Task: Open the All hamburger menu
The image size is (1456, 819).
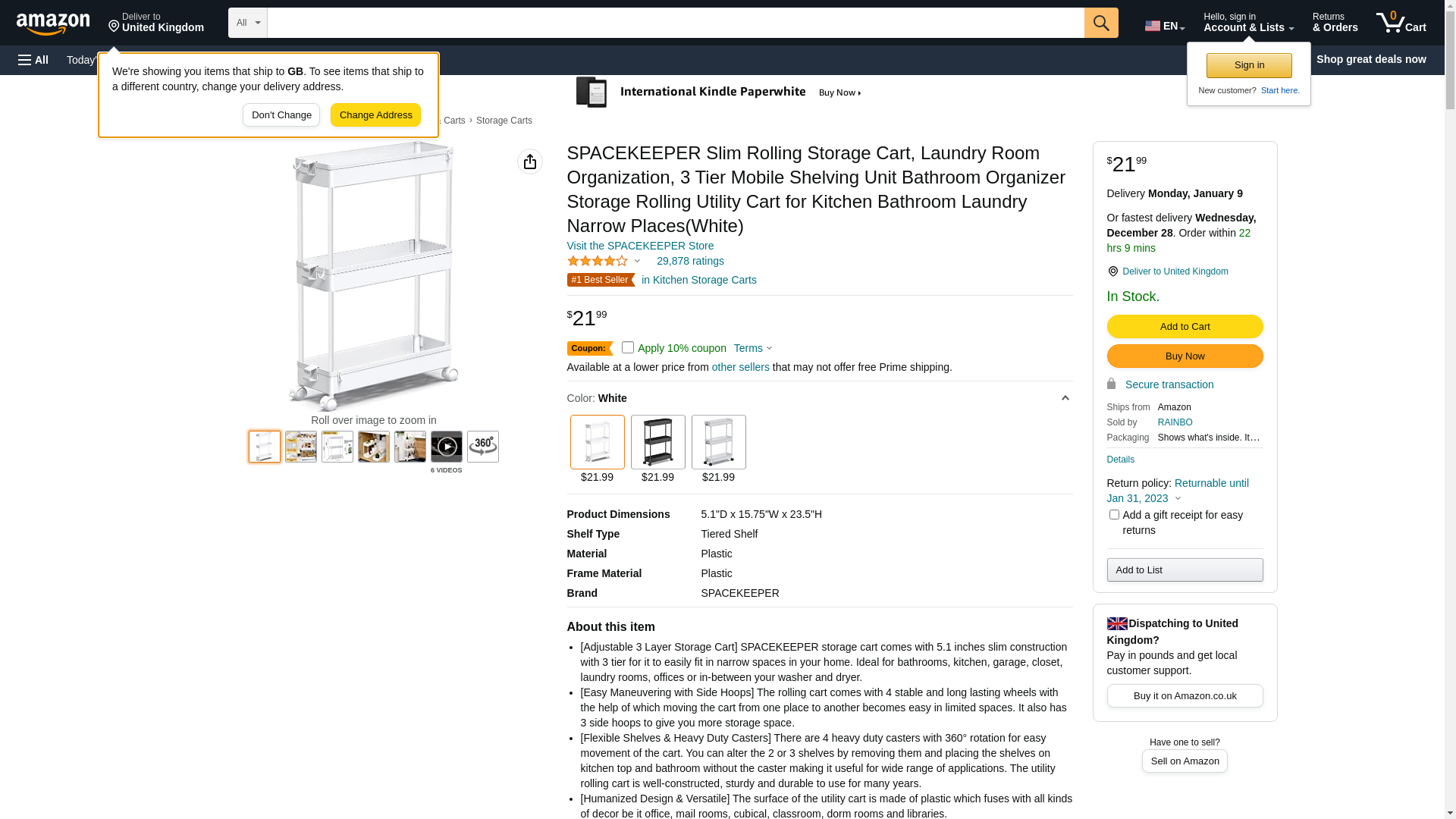Action: [x=33, y=60]
